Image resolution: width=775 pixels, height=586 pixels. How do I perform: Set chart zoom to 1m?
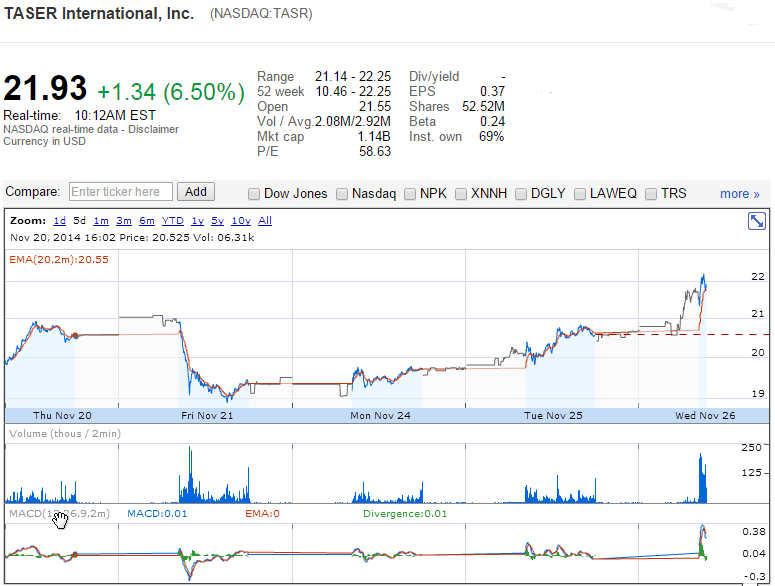[101, 220]
